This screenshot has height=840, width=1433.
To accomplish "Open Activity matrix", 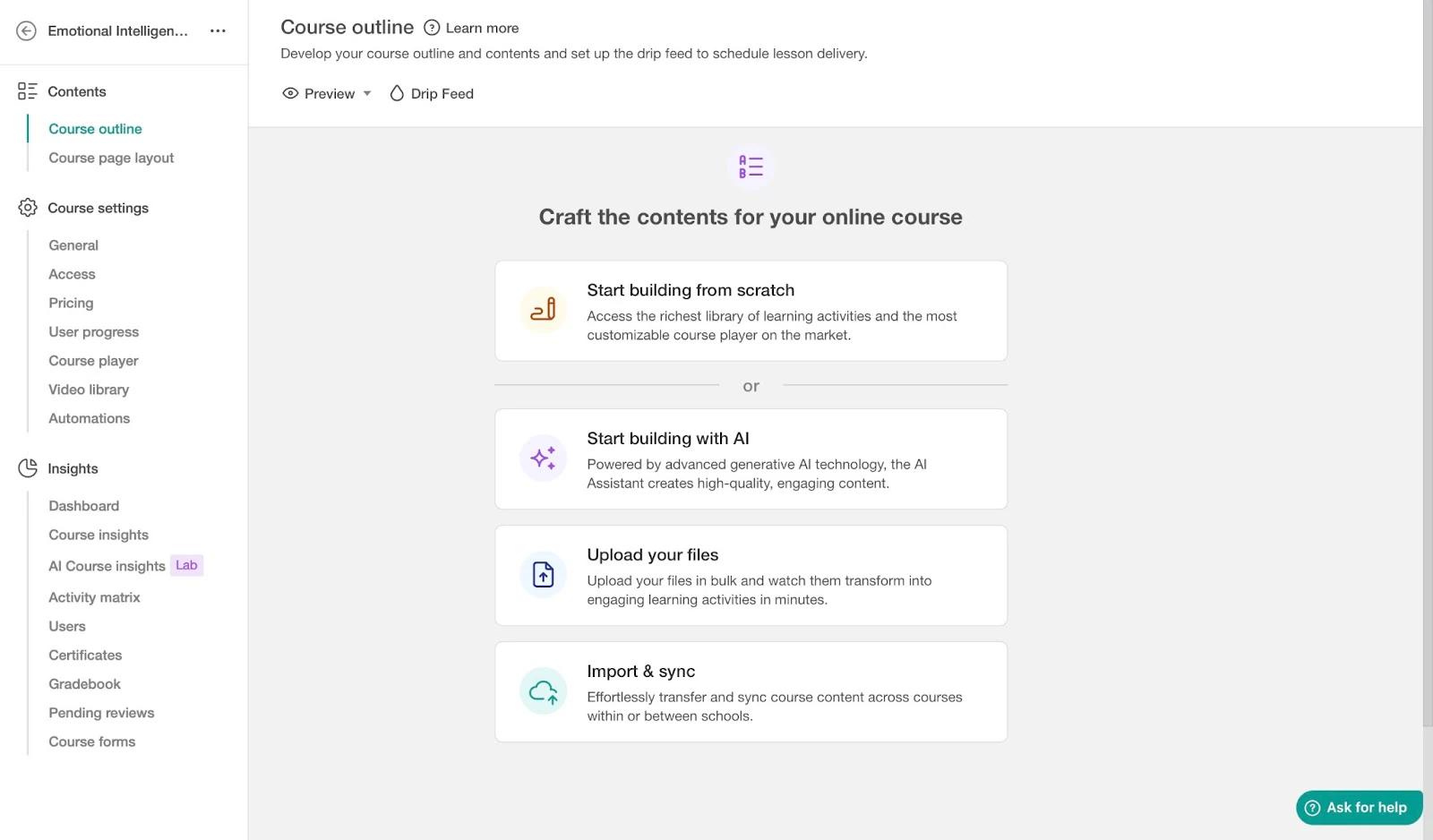I will (94, 597).
